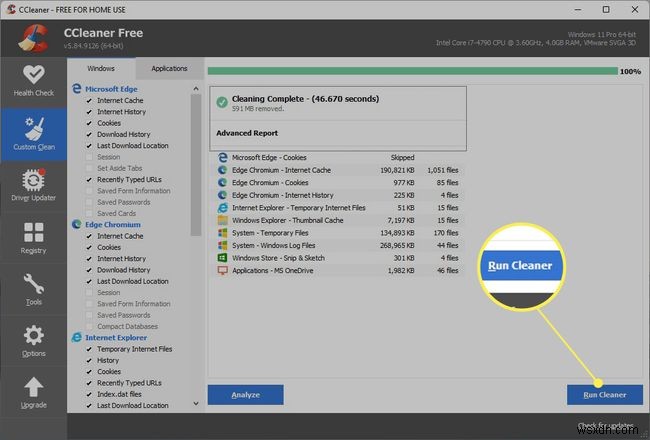Click the Run Cleaner button
The height and width of the screenshot is (440, 650).
pyautogui.click(x=605, y=395)
